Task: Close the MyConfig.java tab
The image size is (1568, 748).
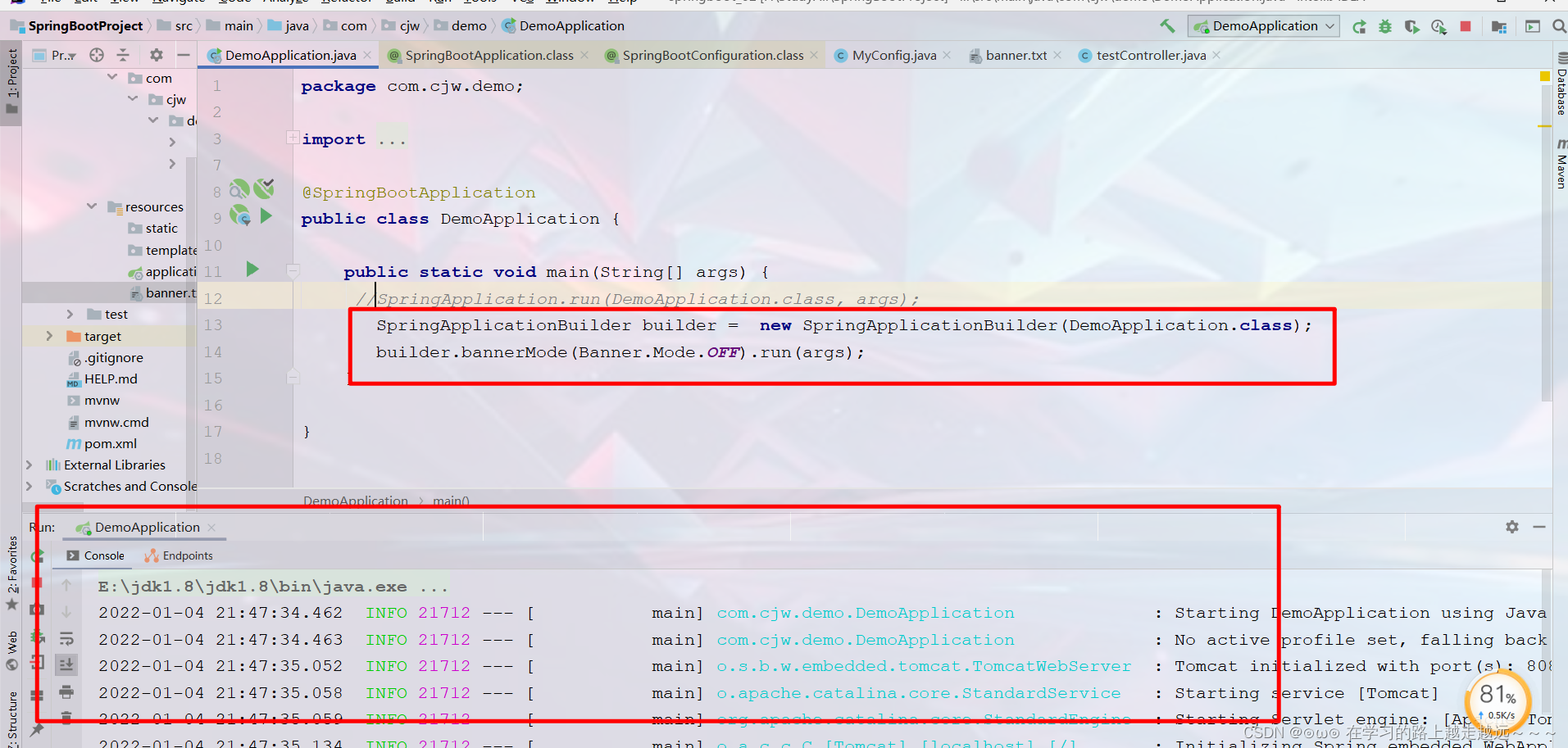Action: pos(947,55)
